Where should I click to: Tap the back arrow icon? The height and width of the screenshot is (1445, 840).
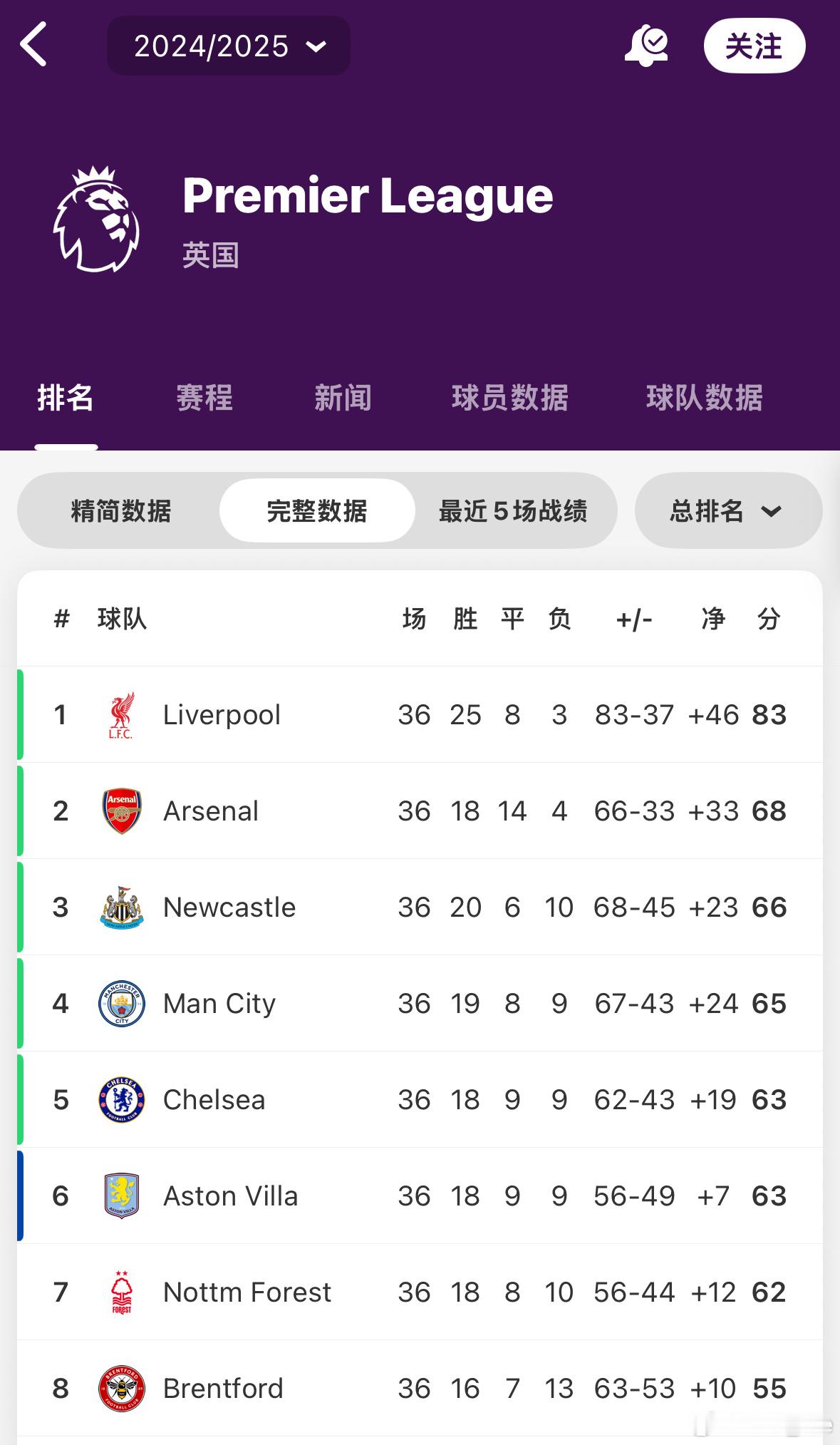pyautogui.click(x=33, y=44)
